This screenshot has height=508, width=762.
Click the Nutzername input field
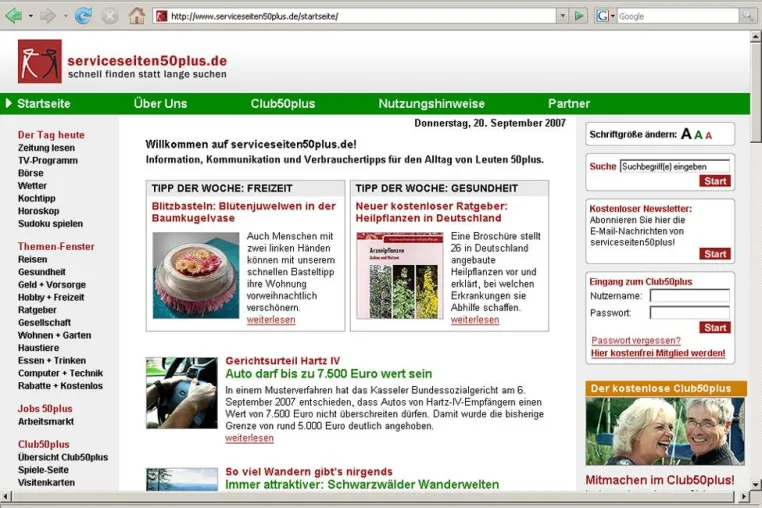690,296
